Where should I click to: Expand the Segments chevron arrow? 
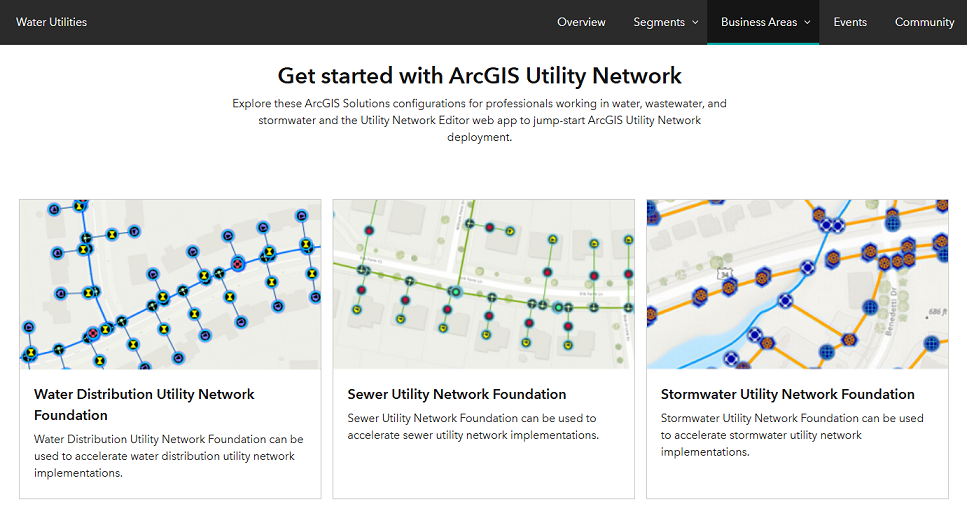pyautogui.click(x=695, y=22)
